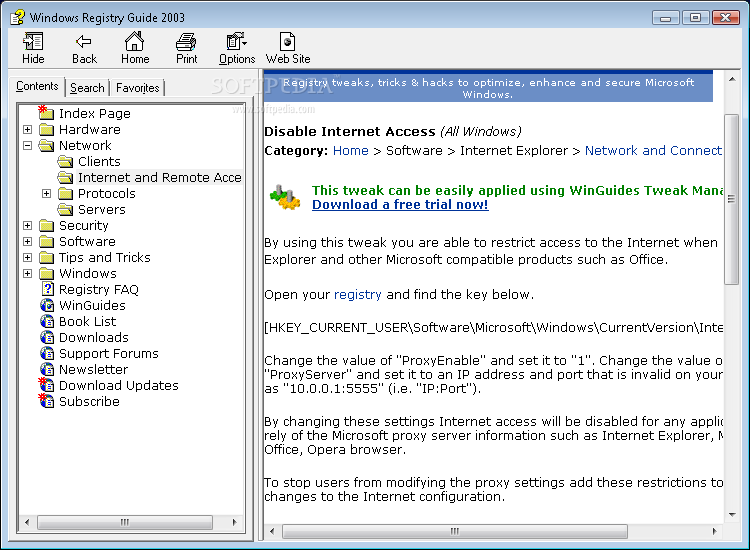Viewport: 750px width, 550px height.
Task: Click the content pane vertical scrollbar thumb
Action: (731, 199)
